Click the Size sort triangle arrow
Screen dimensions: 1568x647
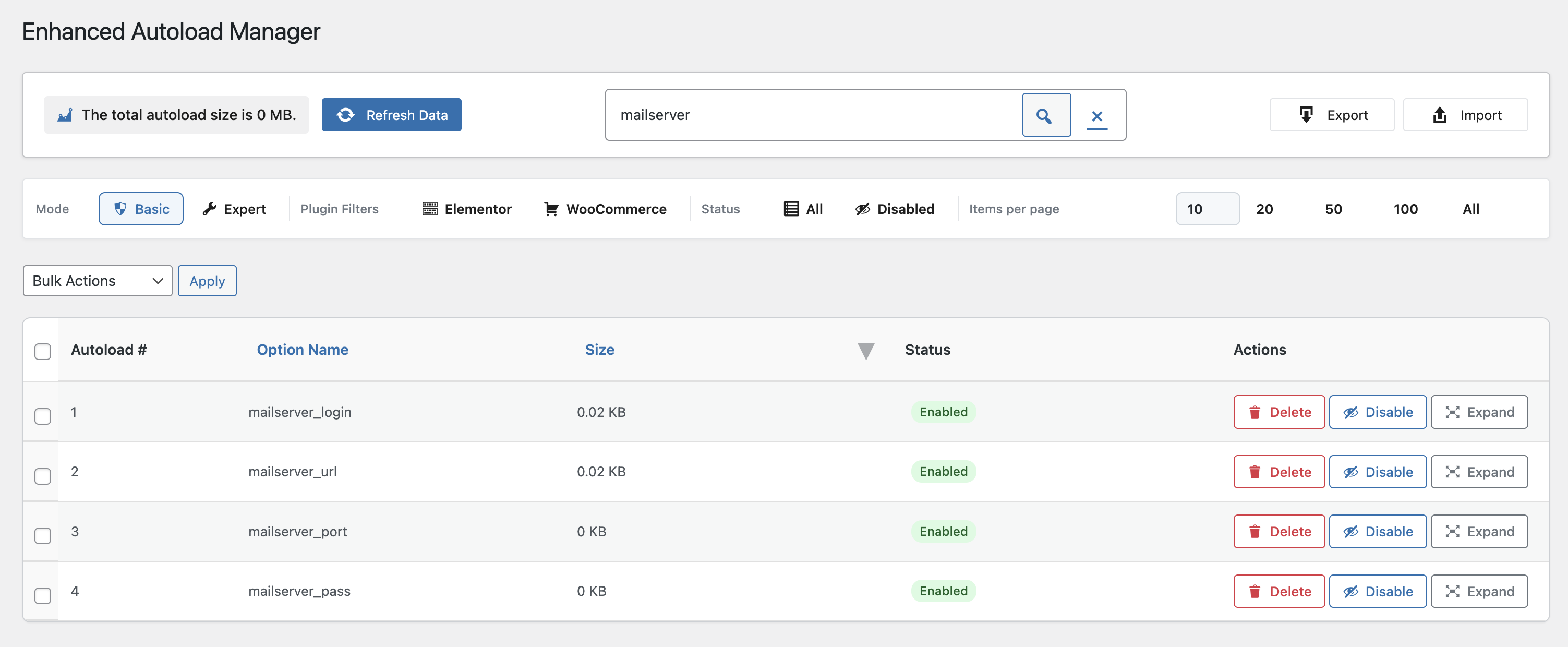[865, 351]
